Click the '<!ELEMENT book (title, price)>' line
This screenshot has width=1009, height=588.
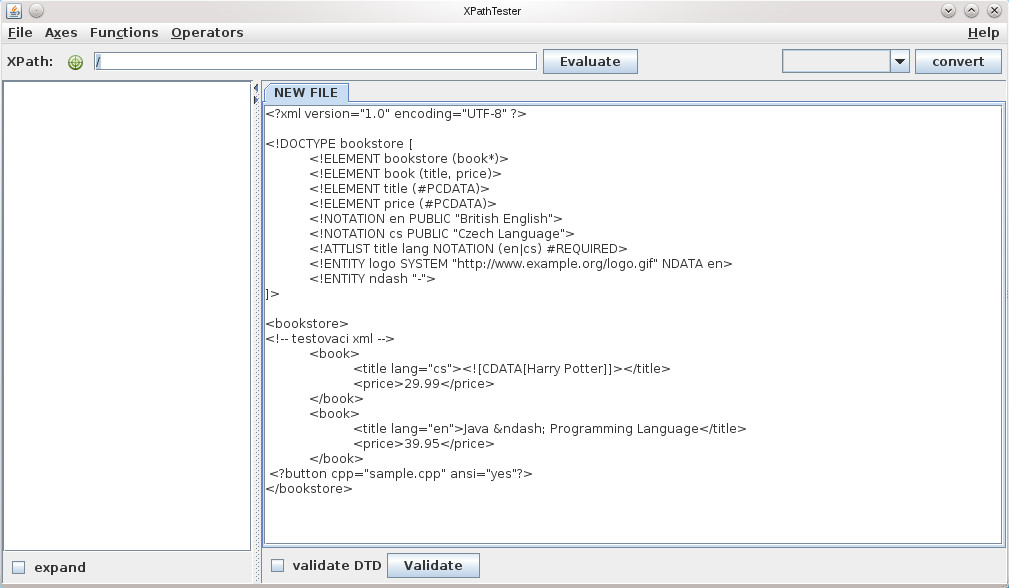pyautogui.click(x=405, y=174)
